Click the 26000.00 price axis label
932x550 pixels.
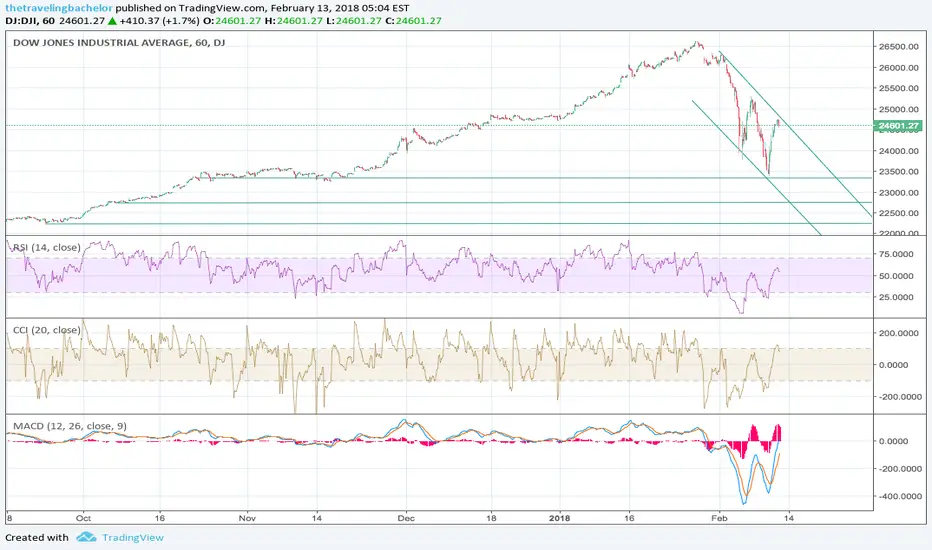tap(899, 67)
